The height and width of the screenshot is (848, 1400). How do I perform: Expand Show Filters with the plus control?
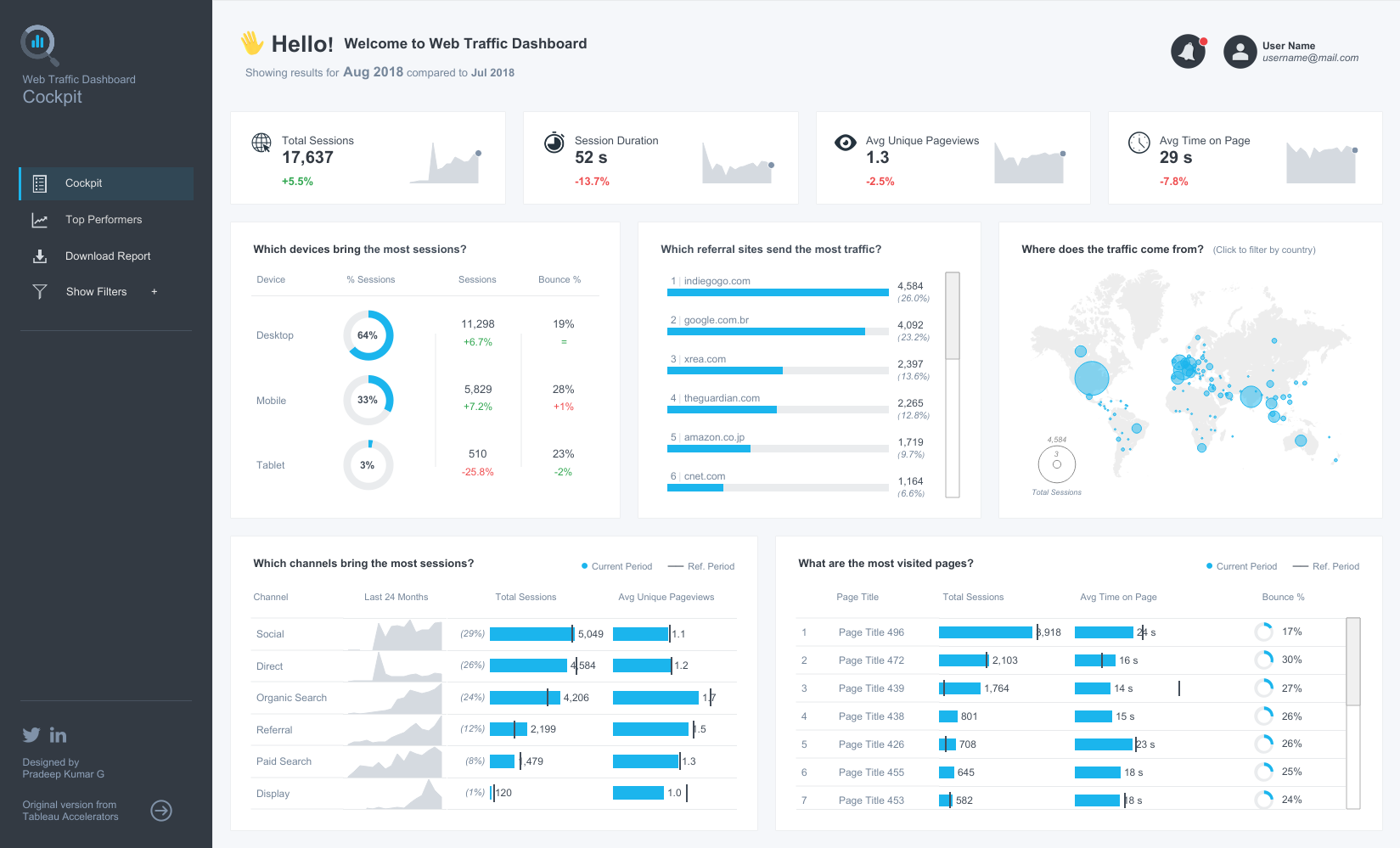coord(154,291)
